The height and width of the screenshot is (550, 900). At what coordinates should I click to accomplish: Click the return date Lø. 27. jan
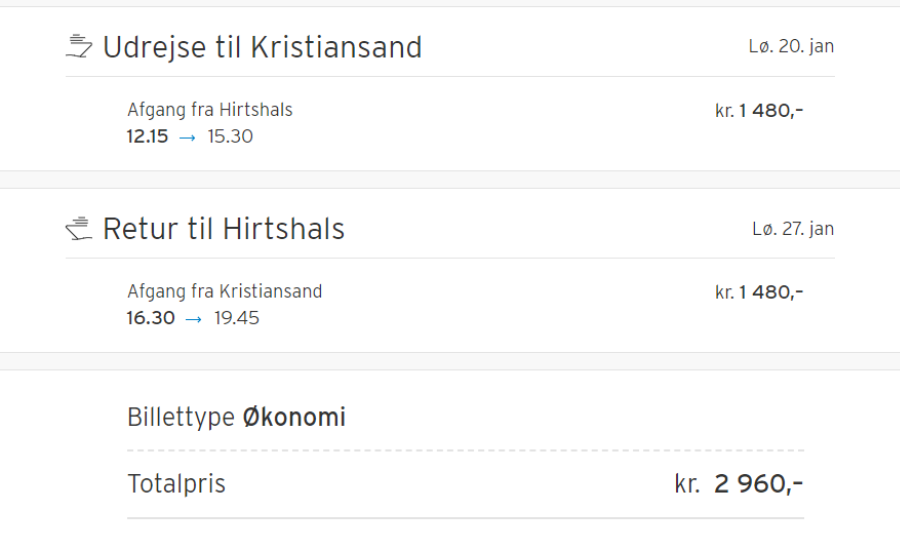[793, 229]
